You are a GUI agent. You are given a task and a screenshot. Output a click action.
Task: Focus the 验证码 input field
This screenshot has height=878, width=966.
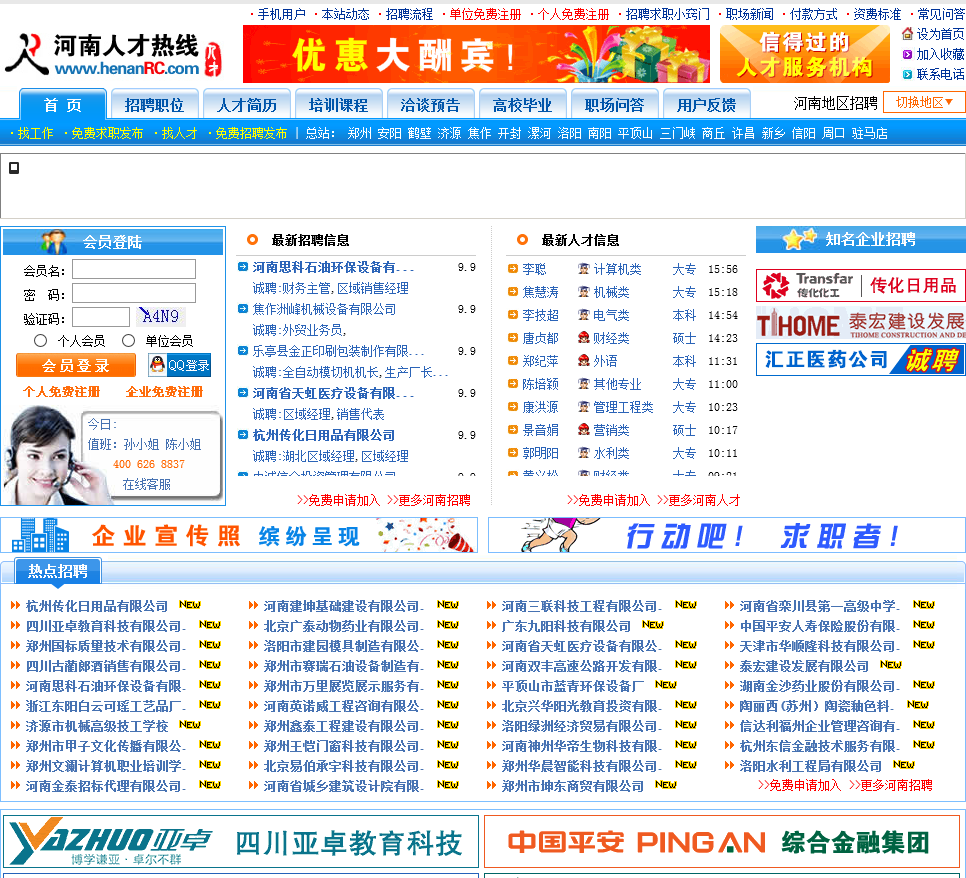pos(101,317)
